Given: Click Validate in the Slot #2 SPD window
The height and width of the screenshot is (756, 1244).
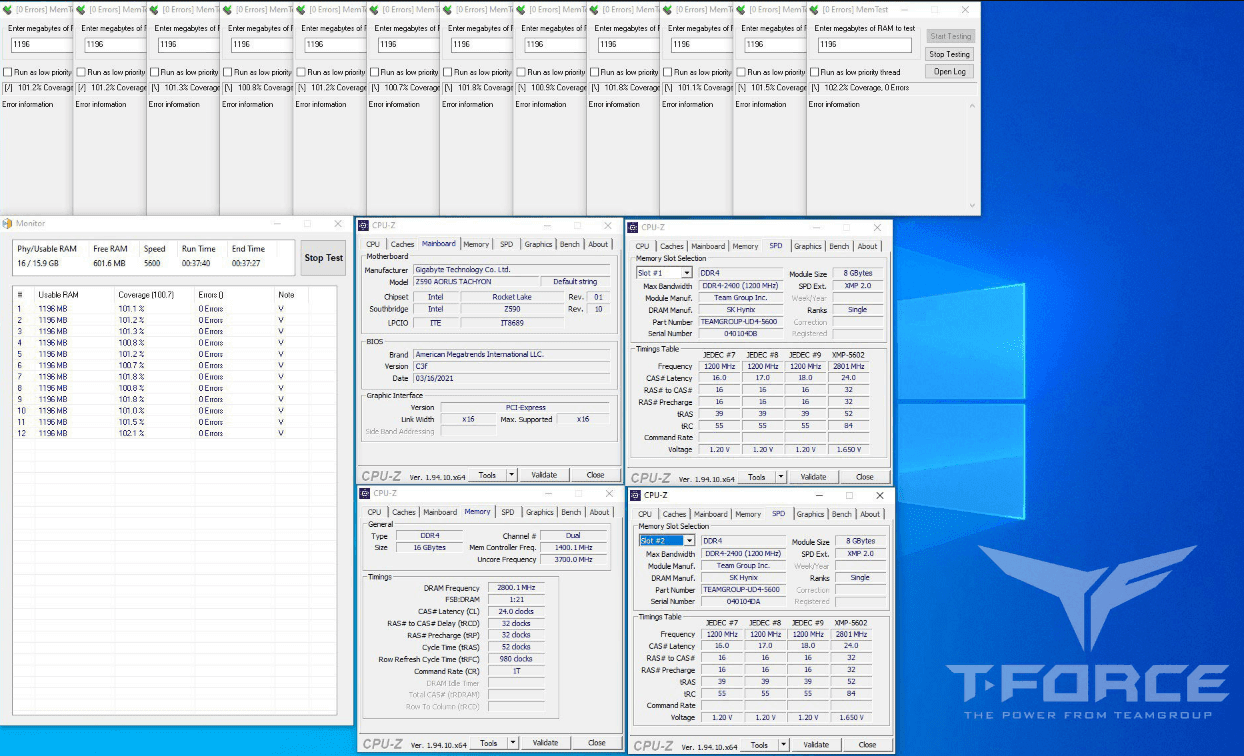Looking at the screenshot, I should (816, 745).
